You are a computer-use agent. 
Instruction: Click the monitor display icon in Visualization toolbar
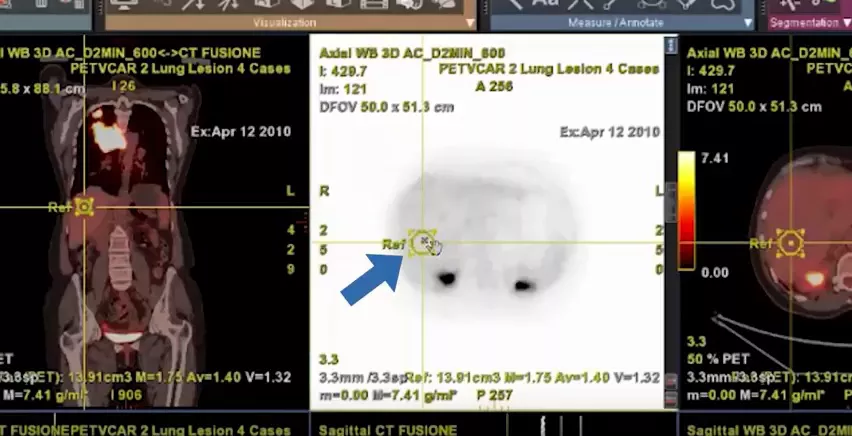tap(123, 4)
